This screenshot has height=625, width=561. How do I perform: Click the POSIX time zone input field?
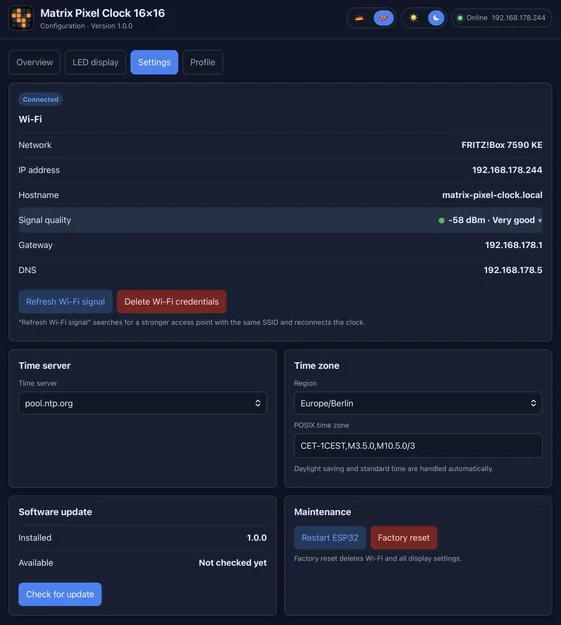[x=418, y=446]
